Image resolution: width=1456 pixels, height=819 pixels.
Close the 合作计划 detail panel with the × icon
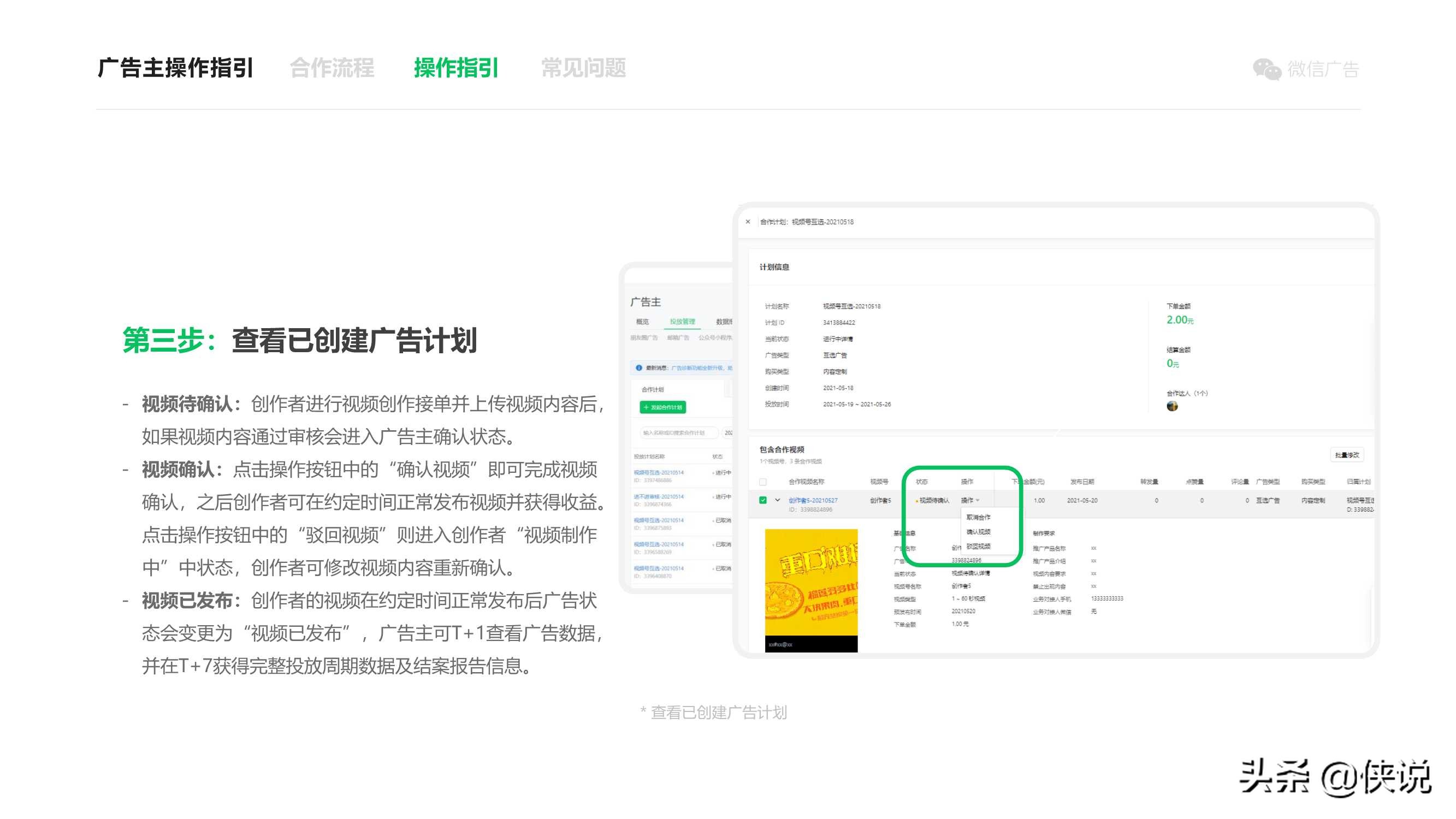[x=748, y=222]
